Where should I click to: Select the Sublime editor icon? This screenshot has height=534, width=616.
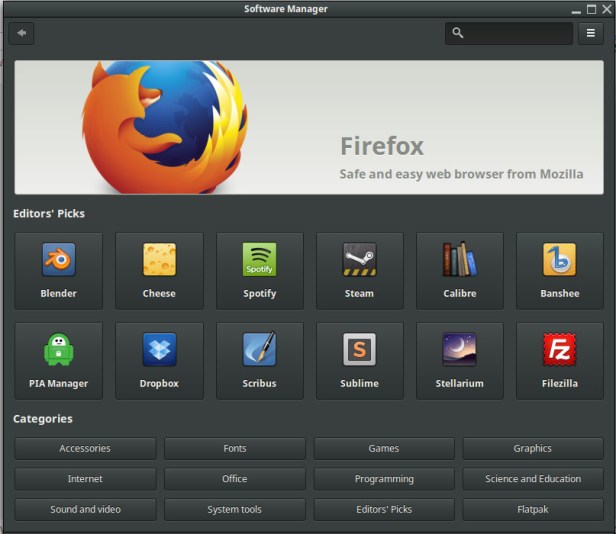[x=359, y=350]
